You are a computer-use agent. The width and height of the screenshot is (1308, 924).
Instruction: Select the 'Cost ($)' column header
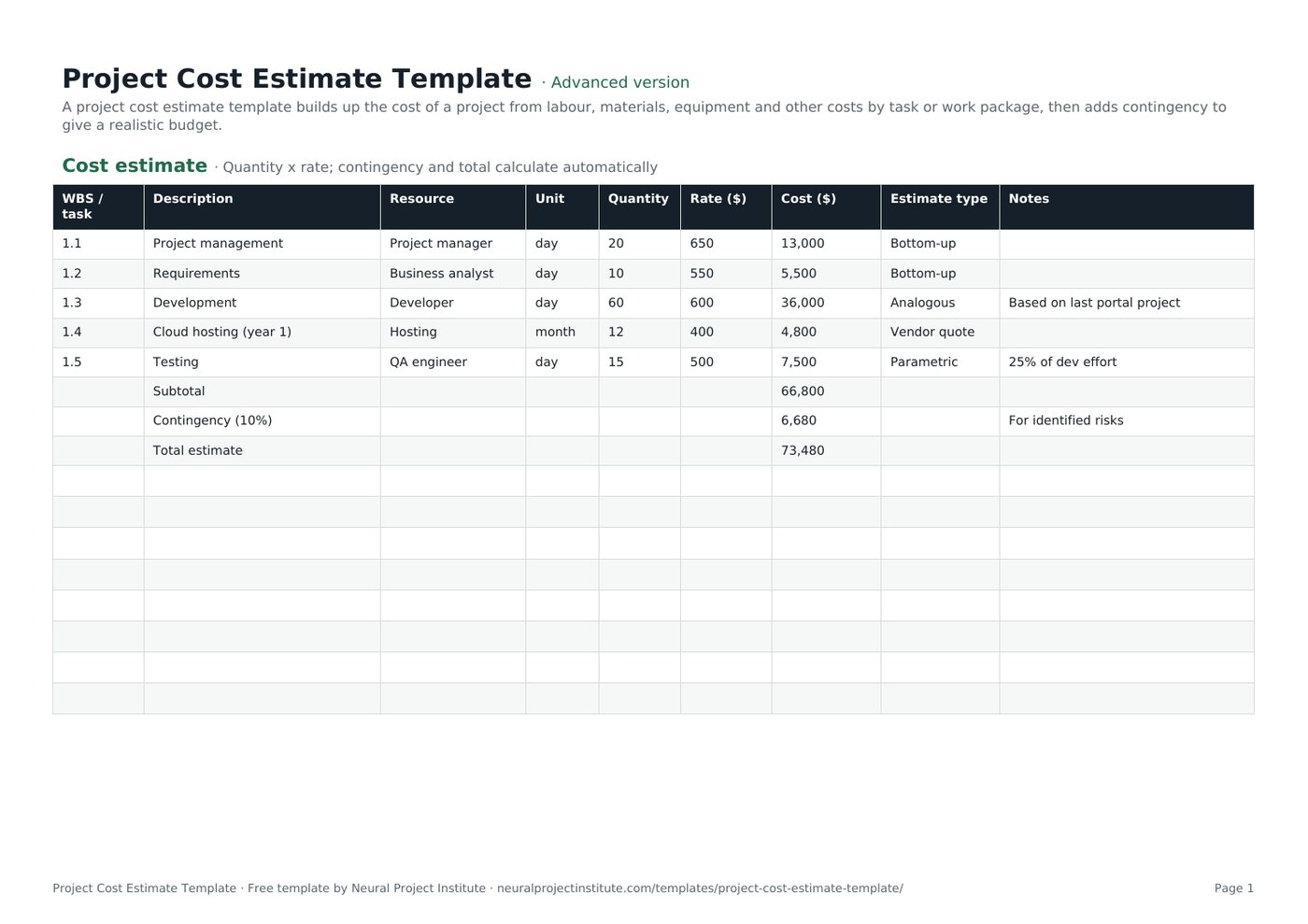pos(826,206)
